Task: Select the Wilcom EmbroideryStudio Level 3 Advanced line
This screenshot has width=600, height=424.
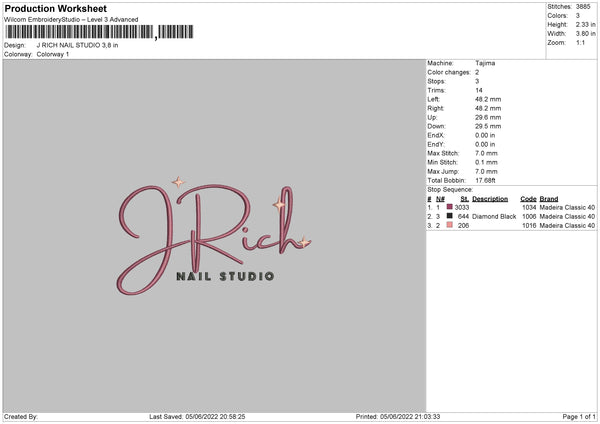Action: coord(71,20)
